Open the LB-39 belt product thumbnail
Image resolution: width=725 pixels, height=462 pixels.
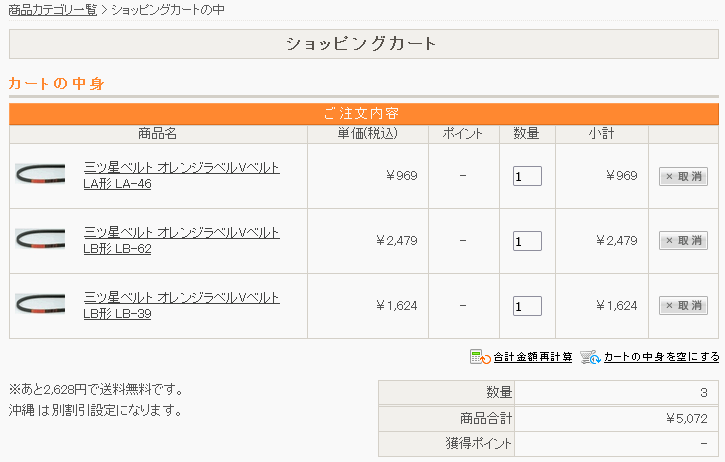40,305
